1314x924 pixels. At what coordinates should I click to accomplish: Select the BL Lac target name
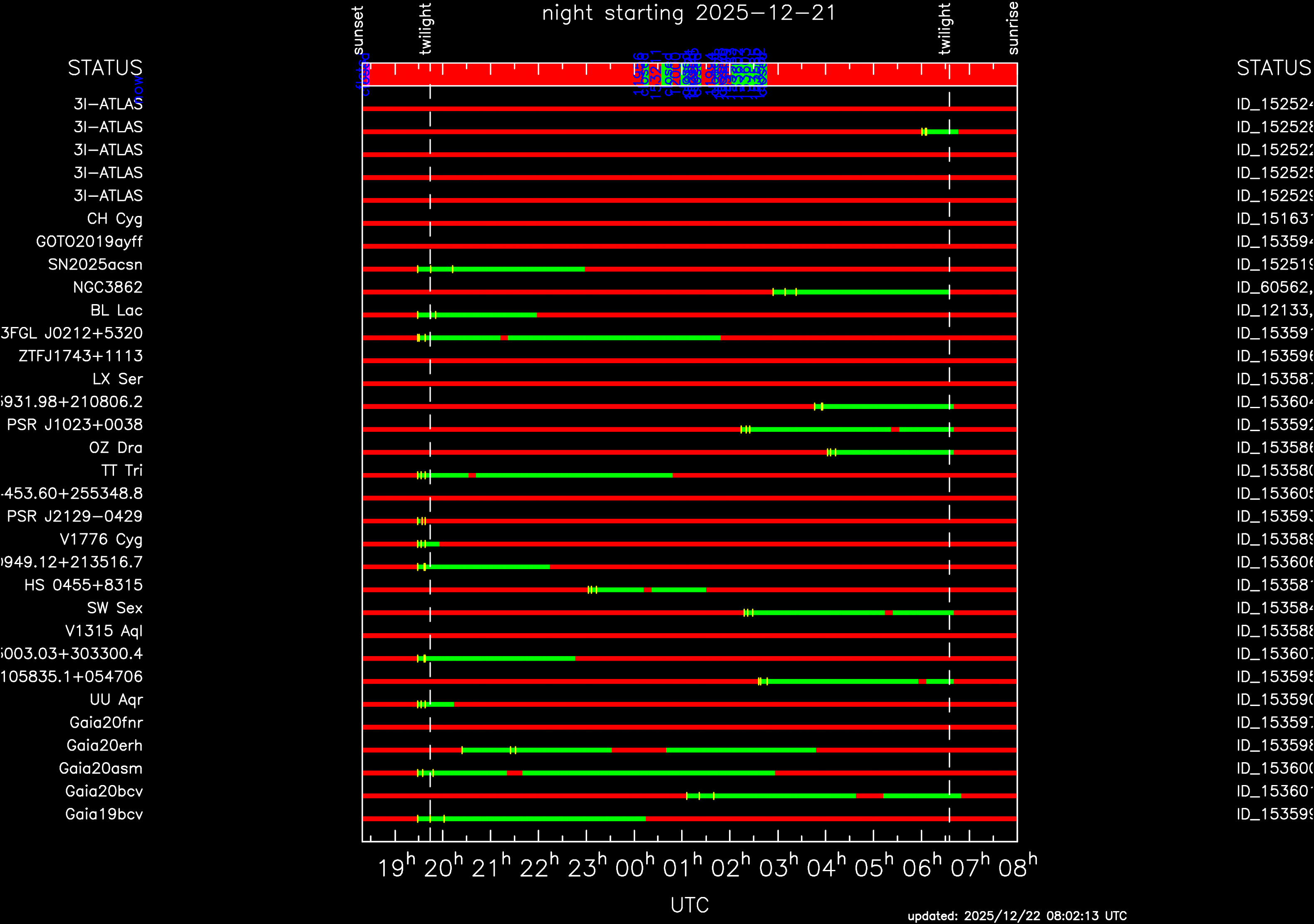pos(116,310)
